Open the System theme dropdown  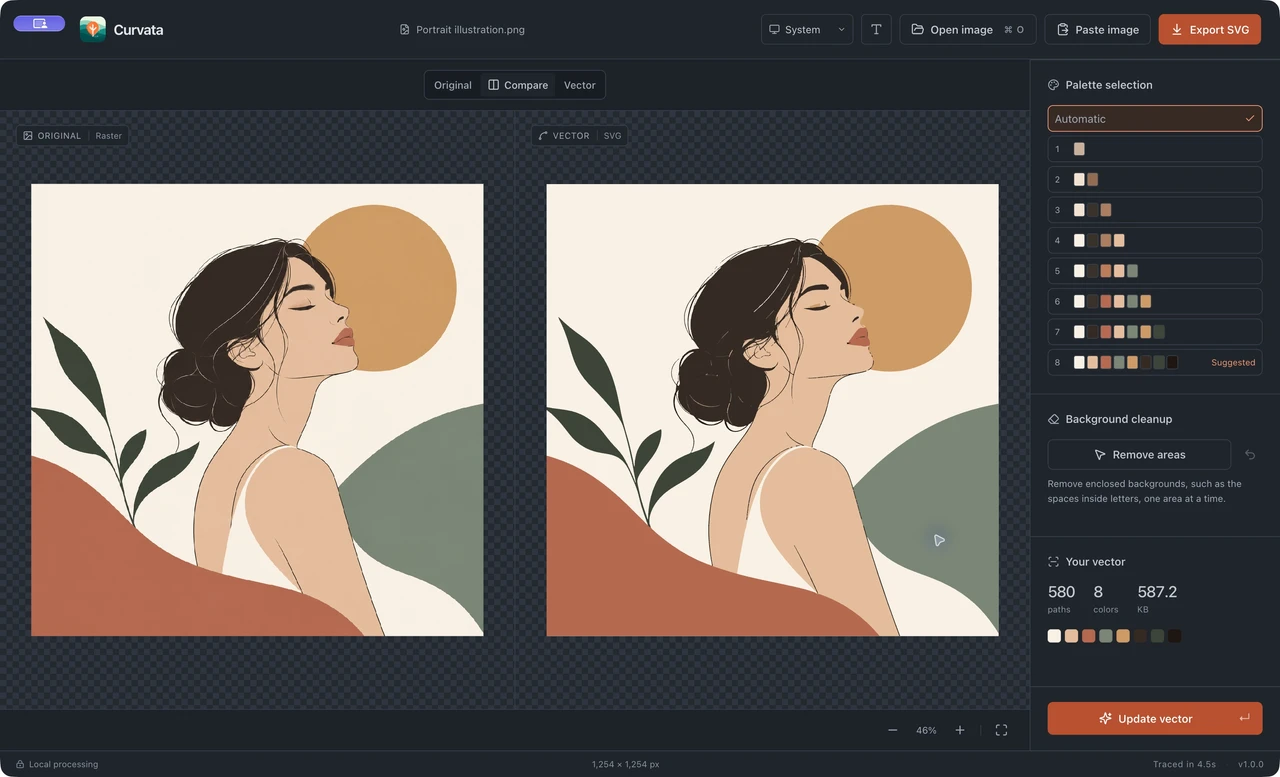point(807,29)
